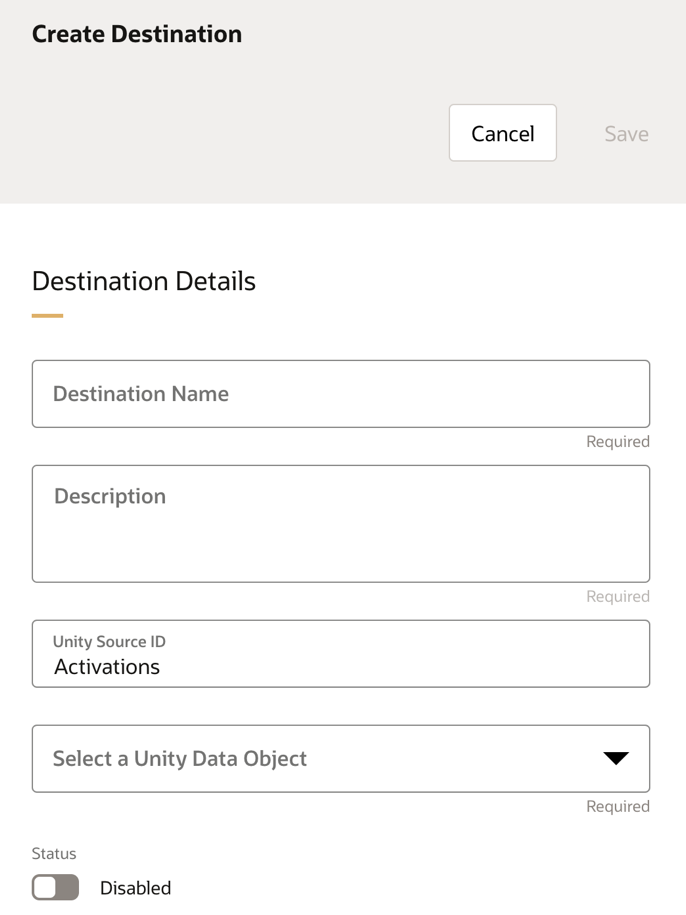Image resolution: width=686 pixels, height=915 pixels.
Task: Click the Create Destination page title
Action: pyautogui.click(x=137, y=34)
